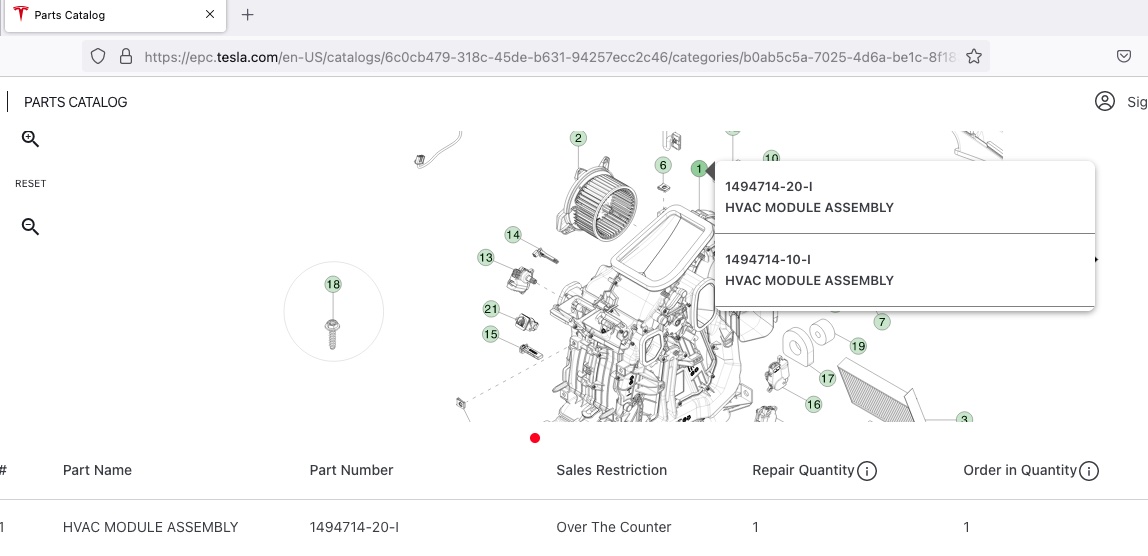The width and height of the screenshot is (1148, 556).
Task: Select diagram callout number 19
Action: (858, 346)
